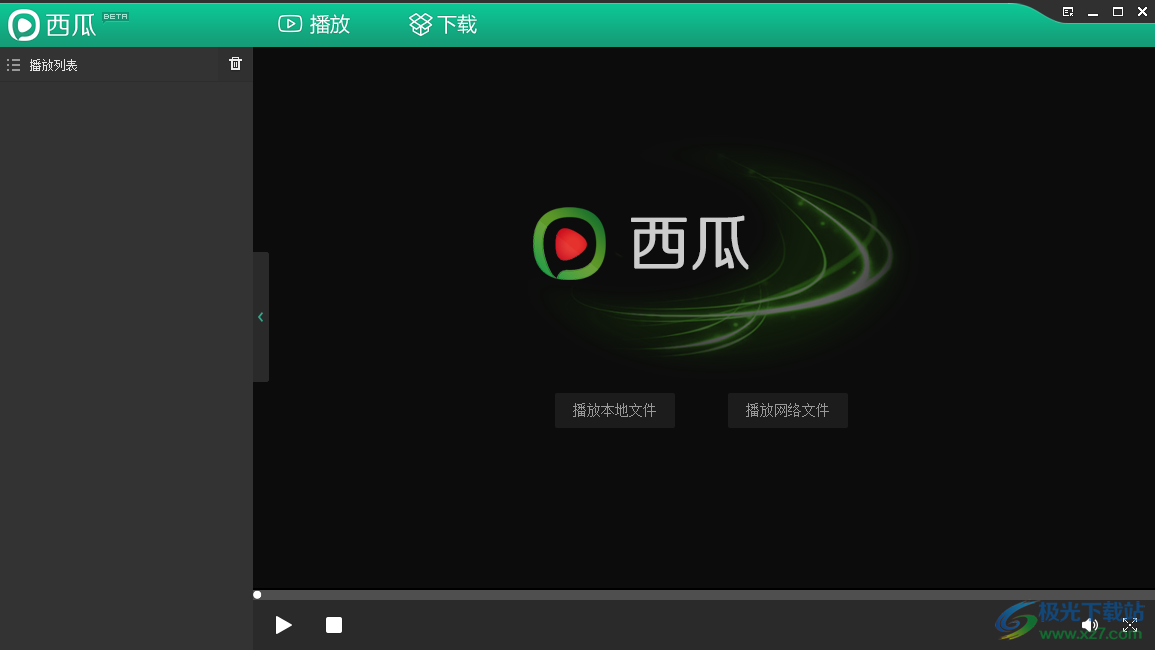Open the app menu icon beside minimize
The height and width of the screenshot is (650, 1155).
click(1067, 11)
